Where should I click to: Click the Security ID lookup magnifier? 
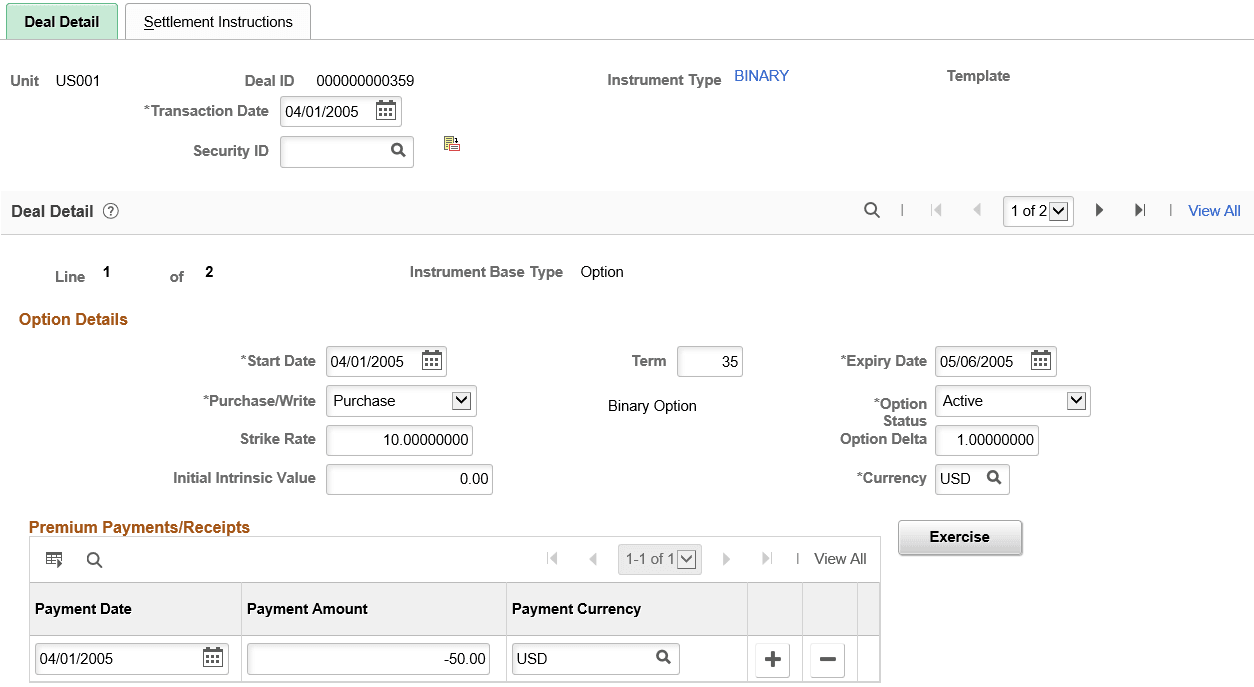tap(399, 151)
